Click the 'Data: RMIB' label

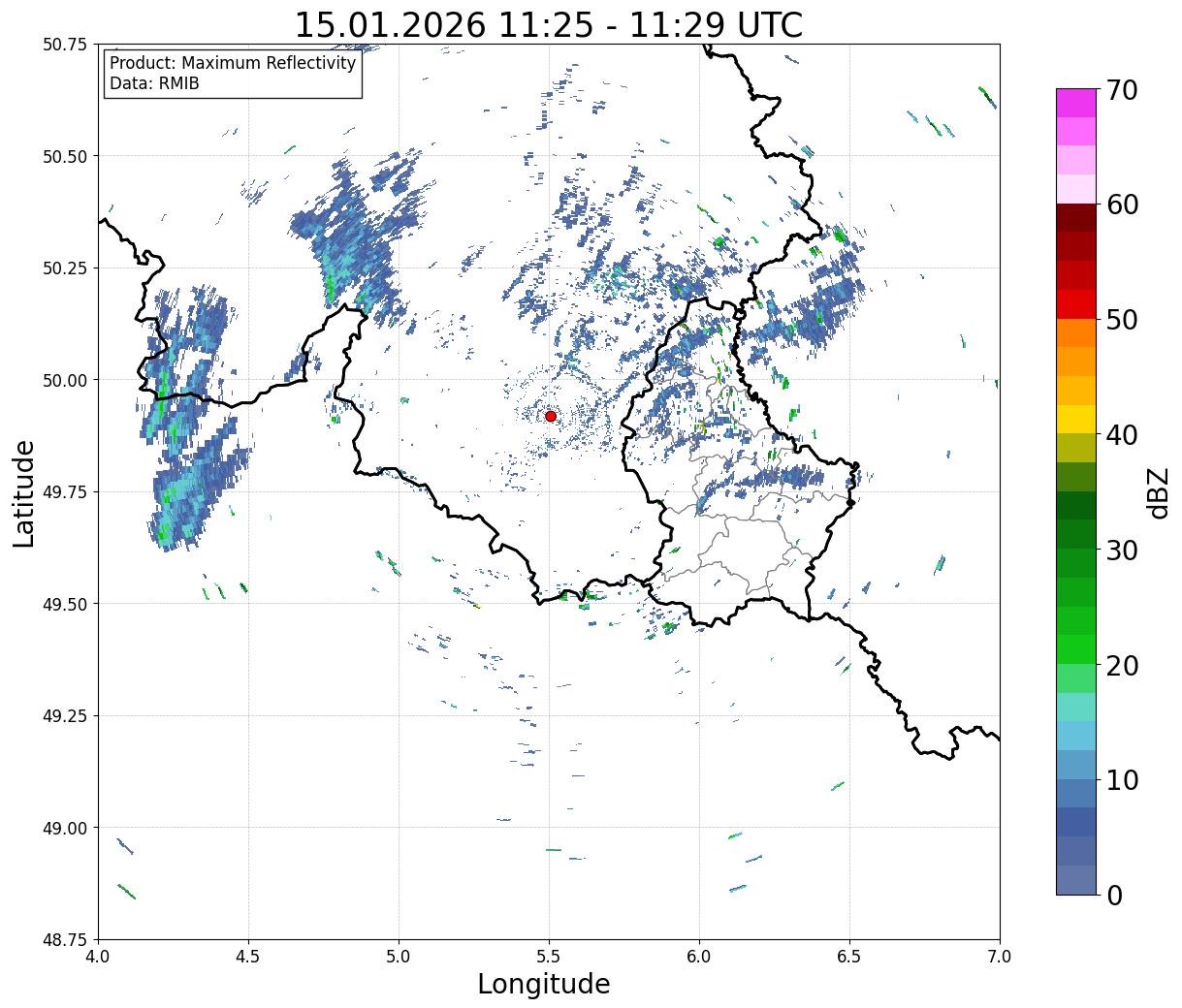point(154,83)
